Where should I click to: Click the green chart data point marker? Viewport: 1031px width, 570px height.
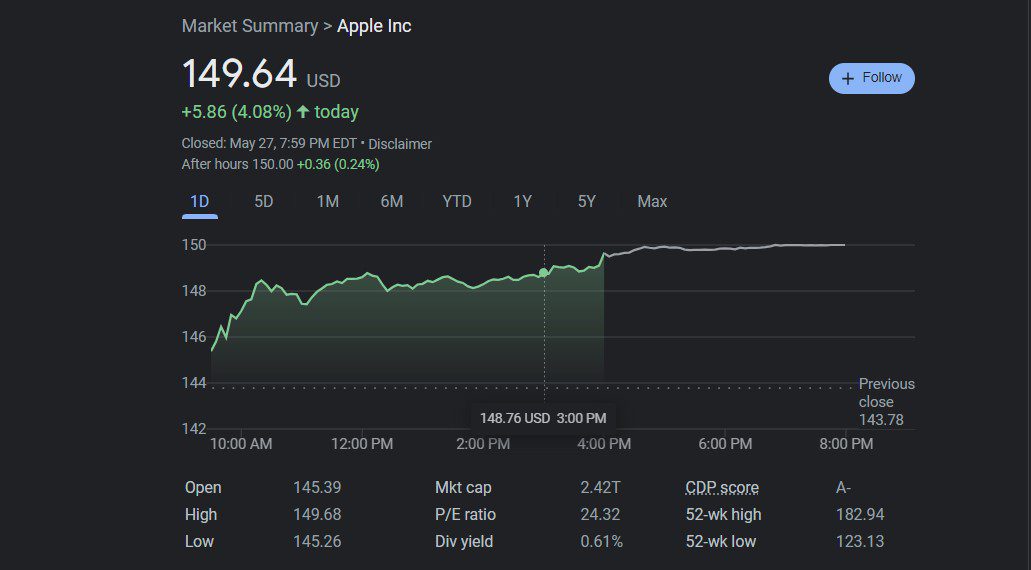[x=544, y=272]
